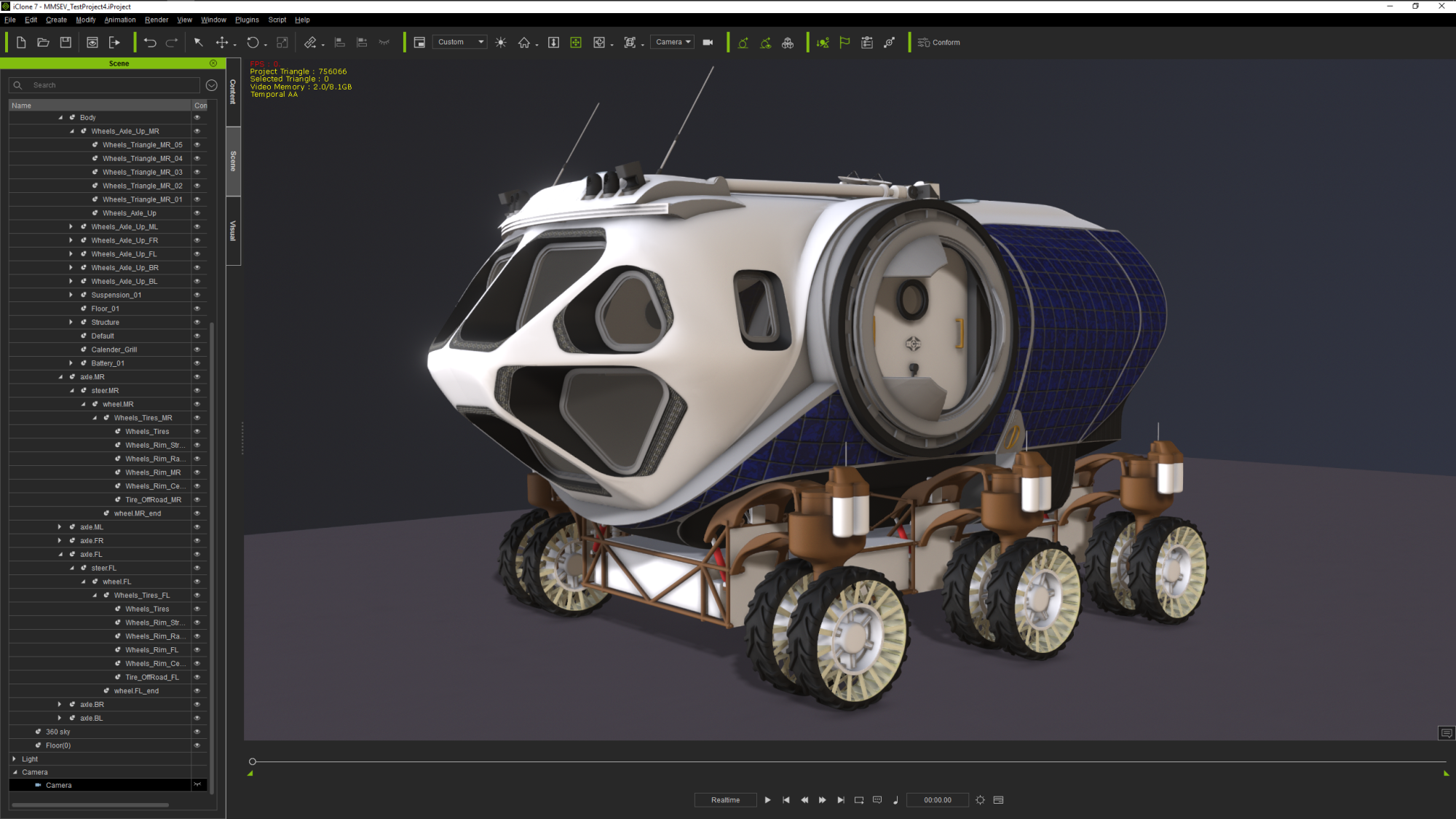1456x819 pixels.
Task: Toggle visibility of Floor(0)
Action: pos(197,745)
